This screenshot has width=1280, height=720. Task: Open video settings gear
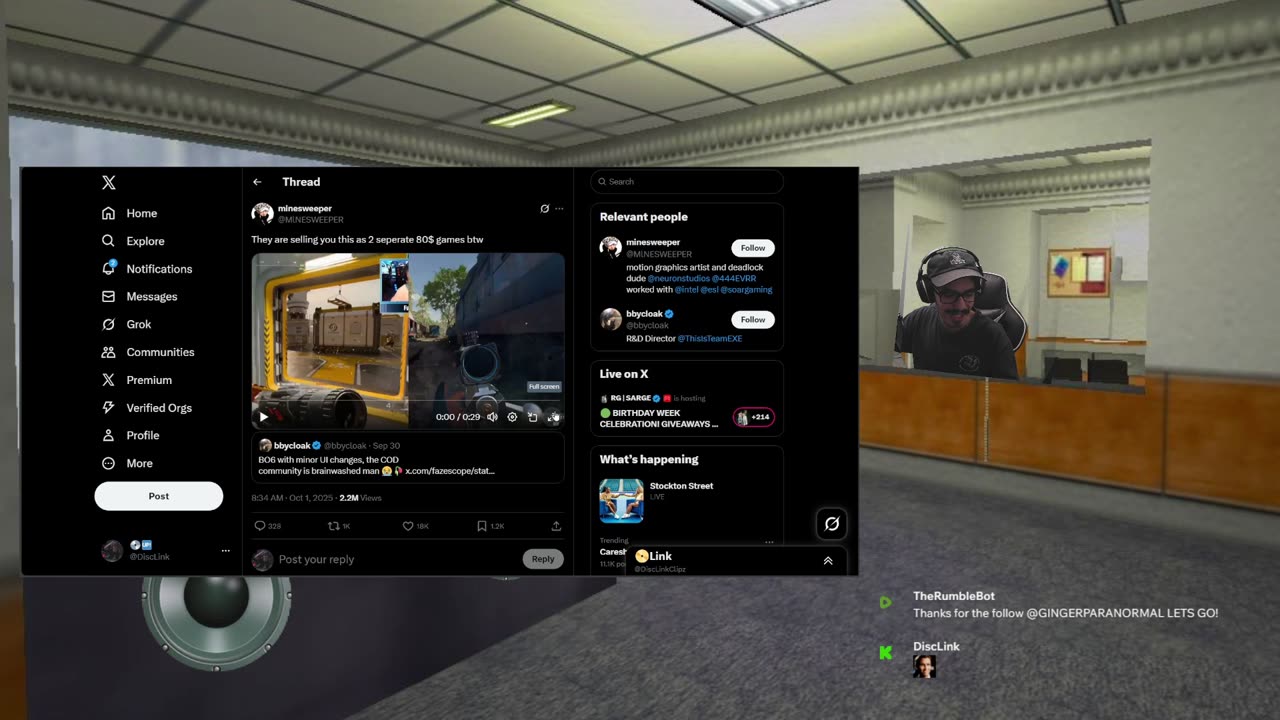[x=512, y=417]
